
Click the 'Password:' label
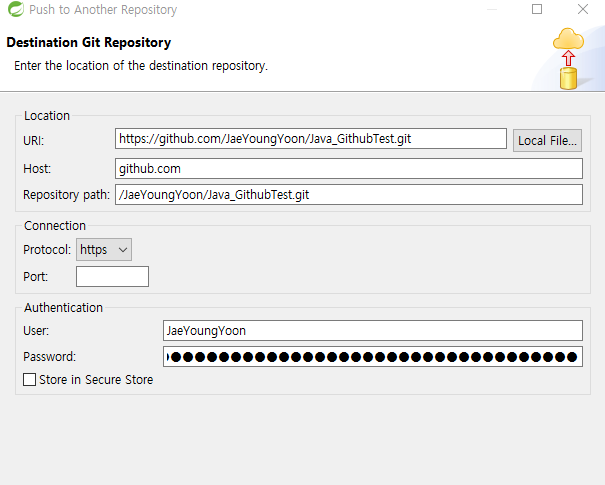(49, 357)
